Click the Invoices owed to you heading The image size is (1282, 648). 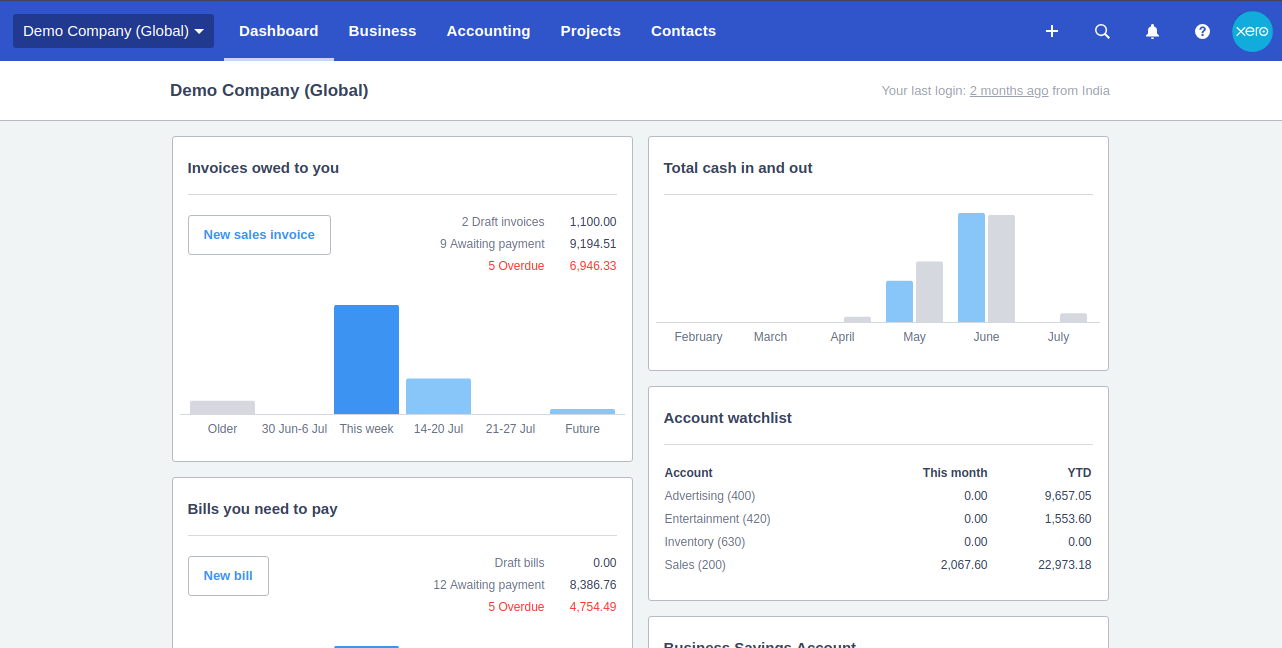tap(263, 168)
